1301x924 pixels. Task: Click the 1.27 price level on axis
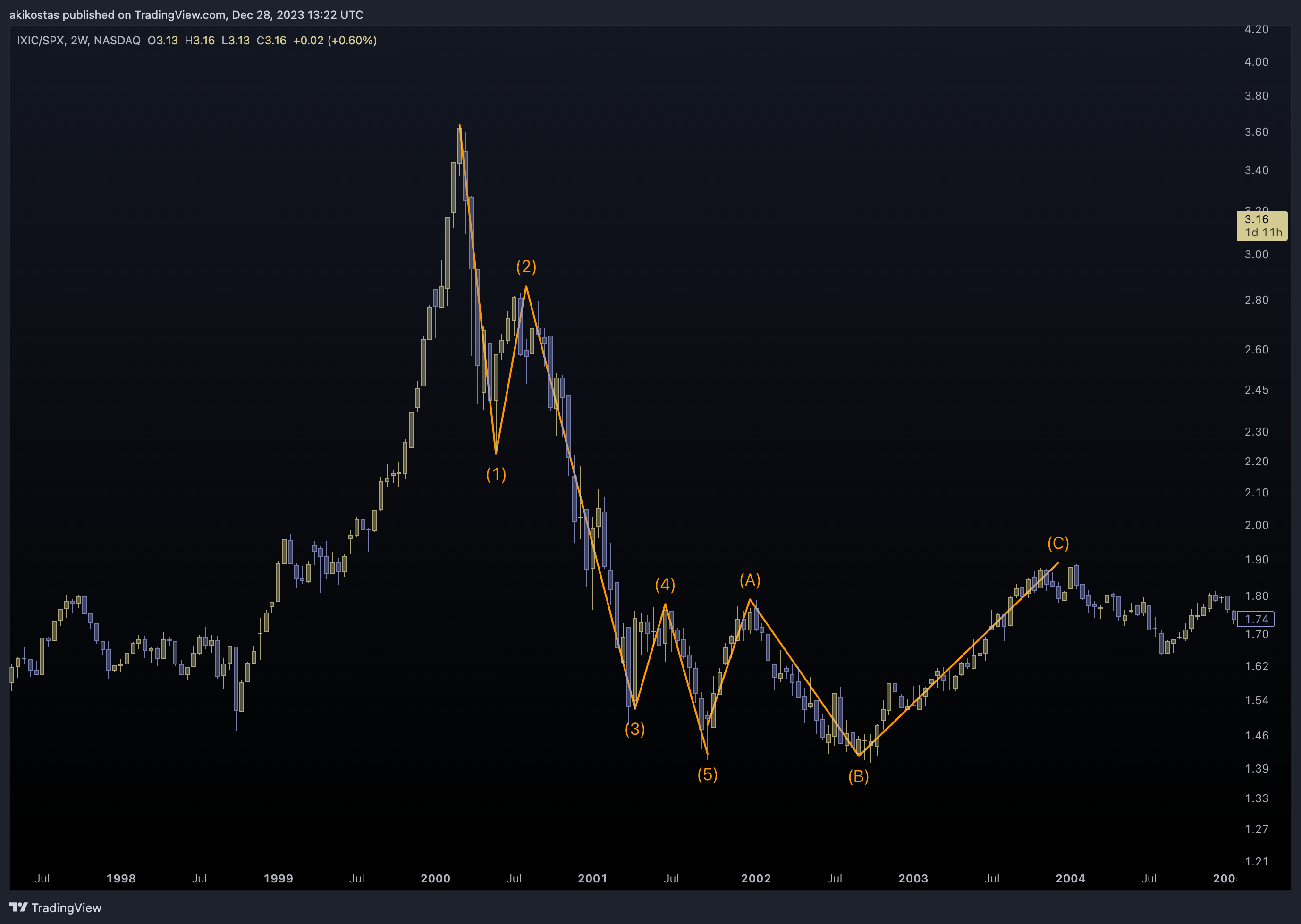1257,829
